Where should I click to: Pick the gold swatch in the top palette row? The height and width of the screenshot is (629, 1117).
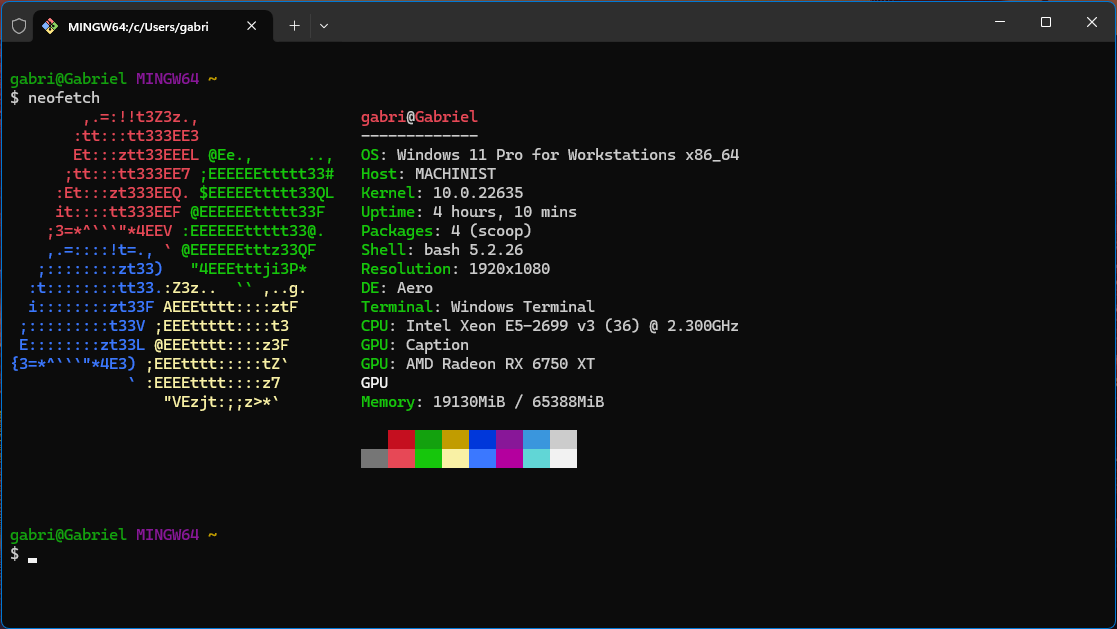pyautogui.click(x=455, y=440)
